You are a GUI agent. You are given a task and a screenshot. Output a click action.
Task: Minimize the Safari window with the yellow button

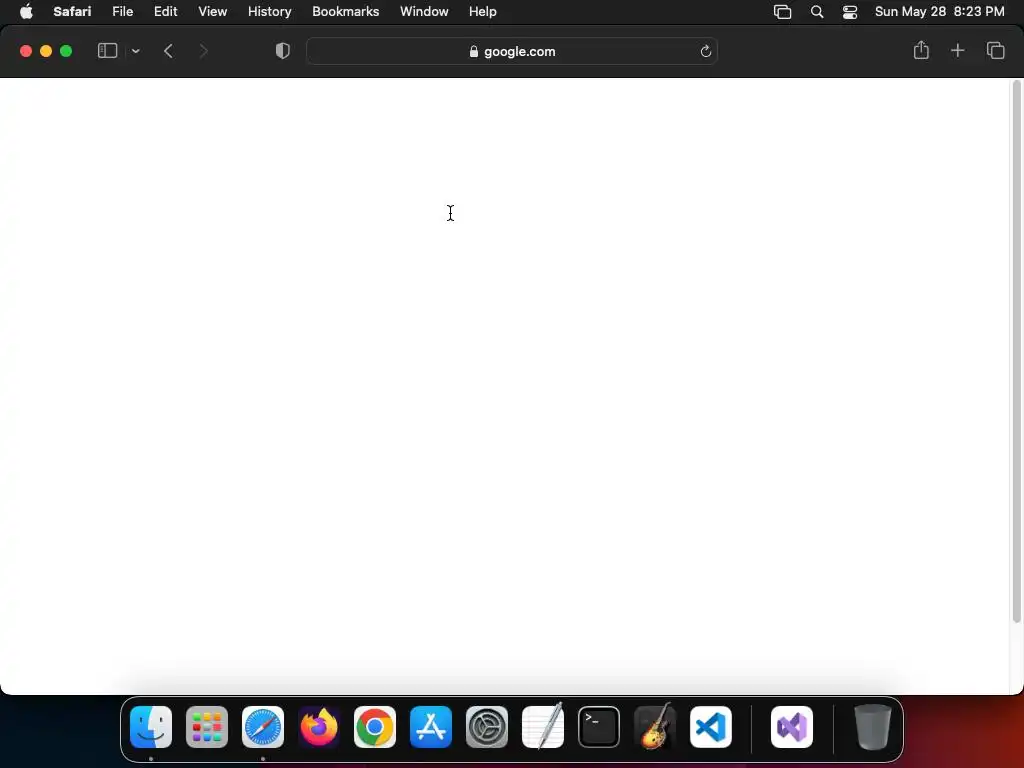46,51
